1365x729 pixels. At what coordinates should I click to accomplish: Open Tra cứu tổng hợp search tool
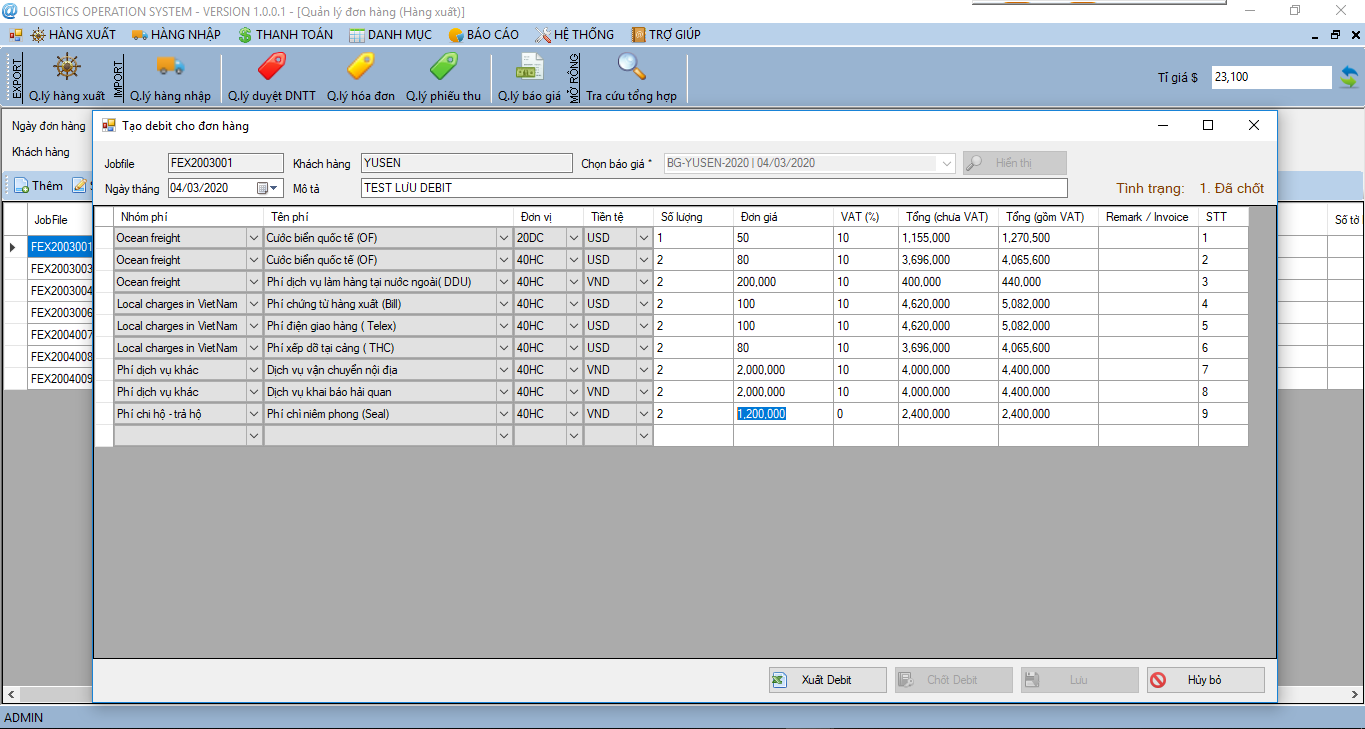(631, 76)
